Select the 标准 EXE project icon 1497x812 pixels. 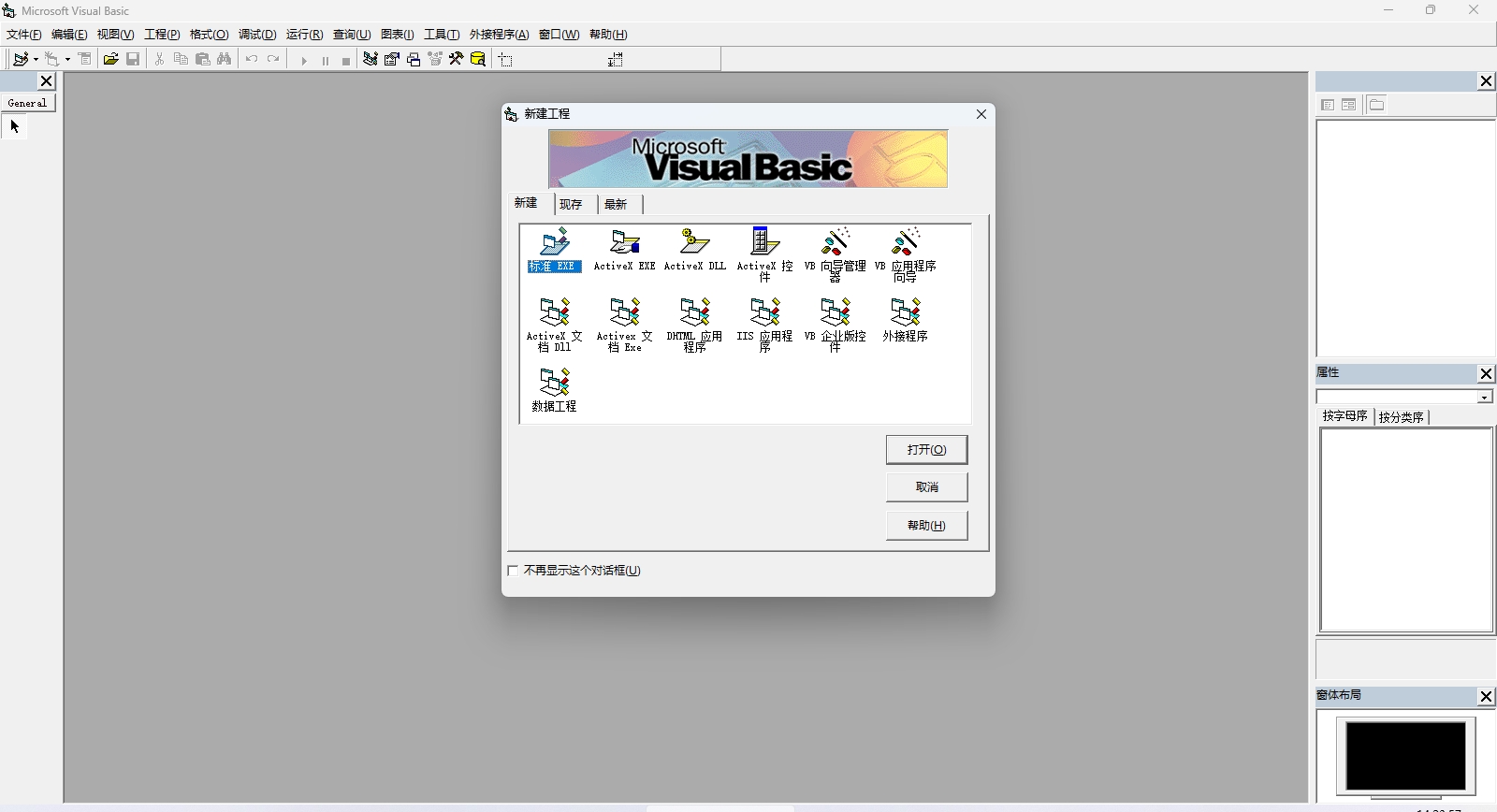click(554, 250)
